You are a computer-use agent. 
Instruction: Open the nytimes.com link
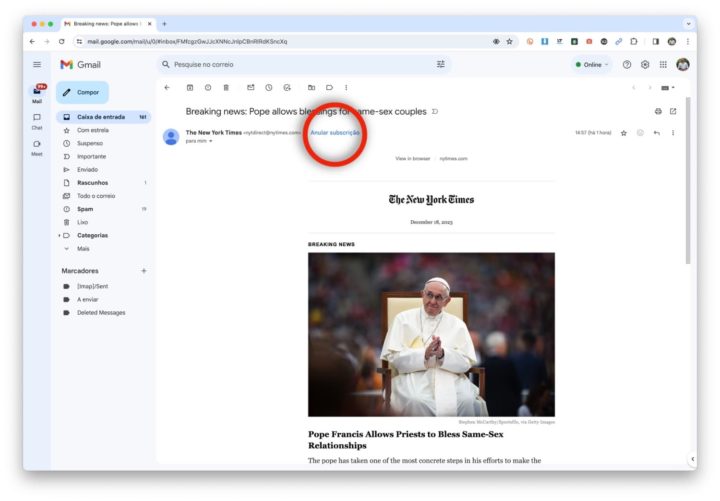point(453,158)
